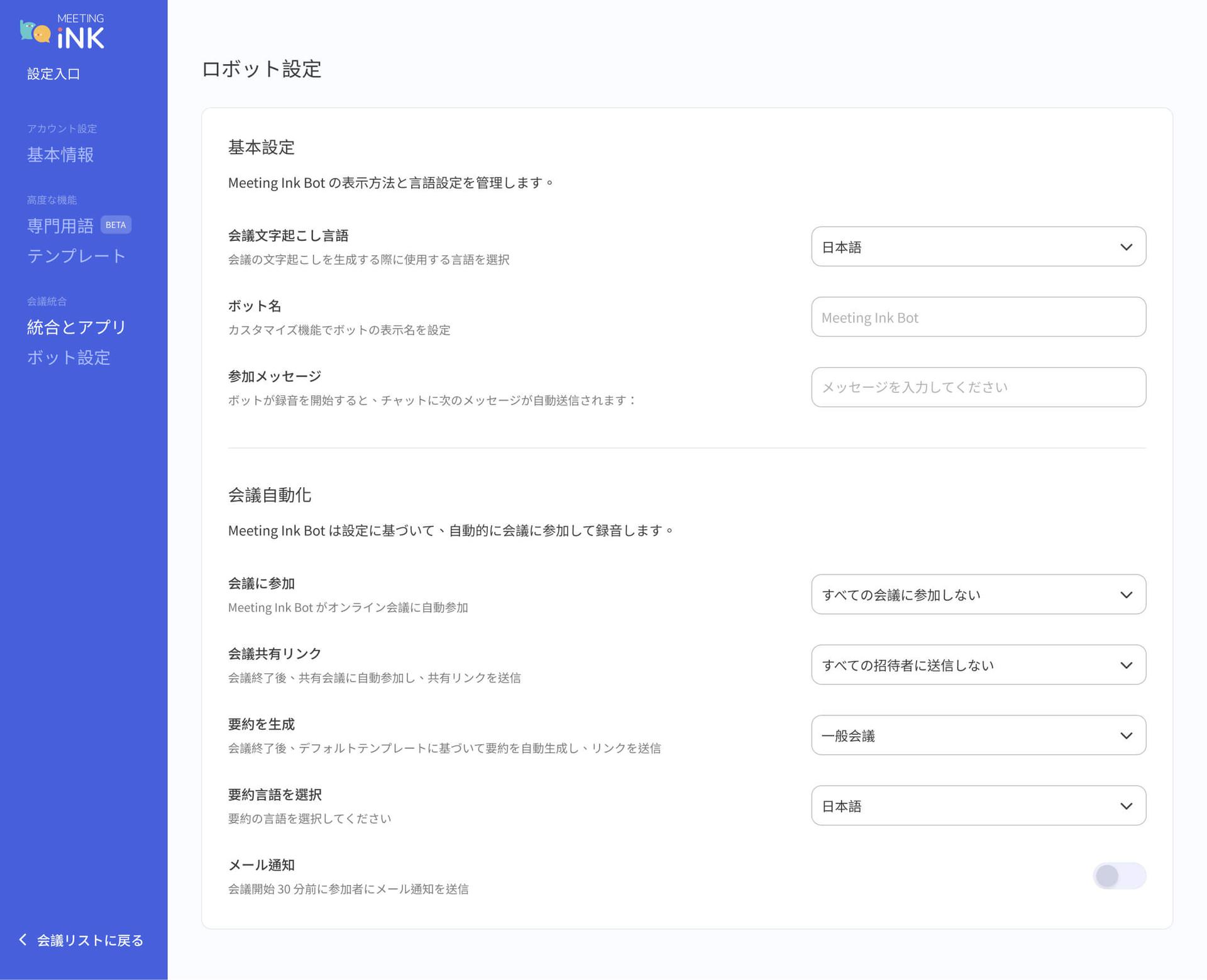The image size is (1207, 980).
Task: Click the BETA badge beside 専門用語
Action: [x=116, y=225]
